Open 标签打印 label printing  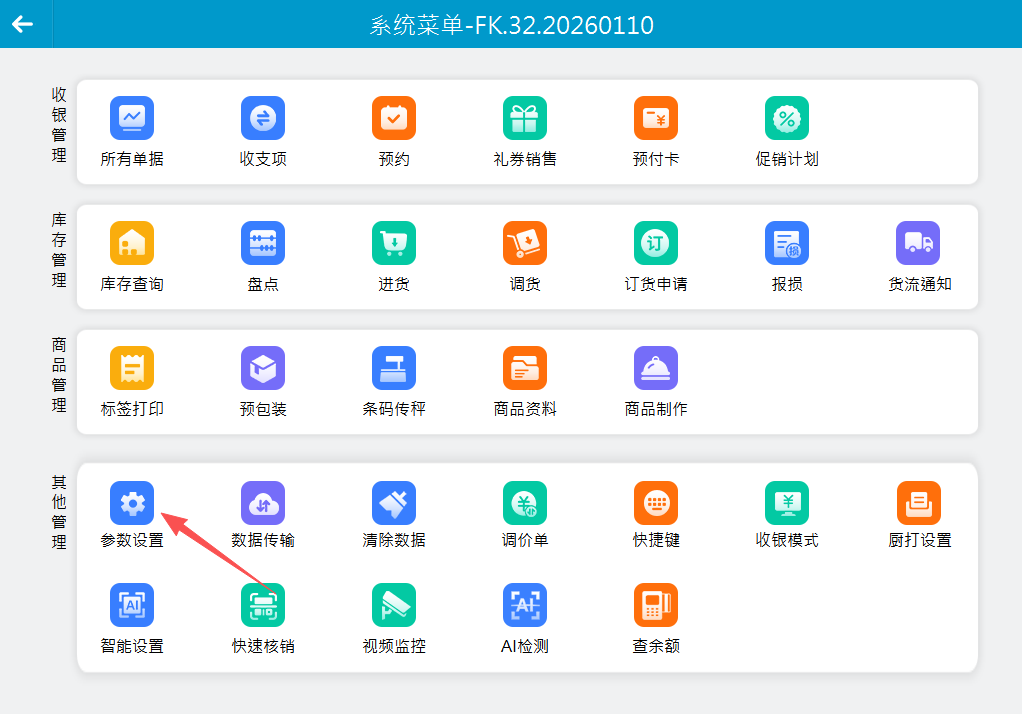[x=132, y=368]
